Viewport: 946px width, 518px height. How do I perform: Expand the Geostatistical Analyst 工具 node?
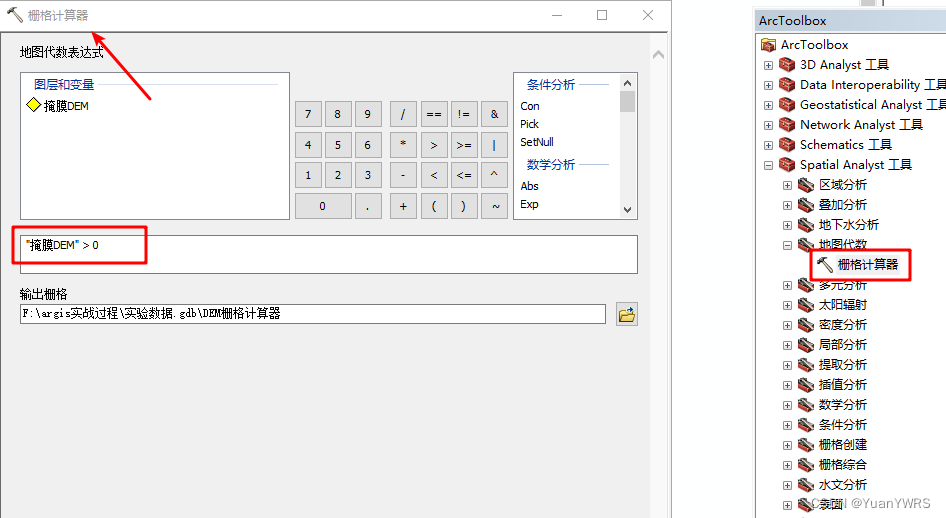(768, 105)
